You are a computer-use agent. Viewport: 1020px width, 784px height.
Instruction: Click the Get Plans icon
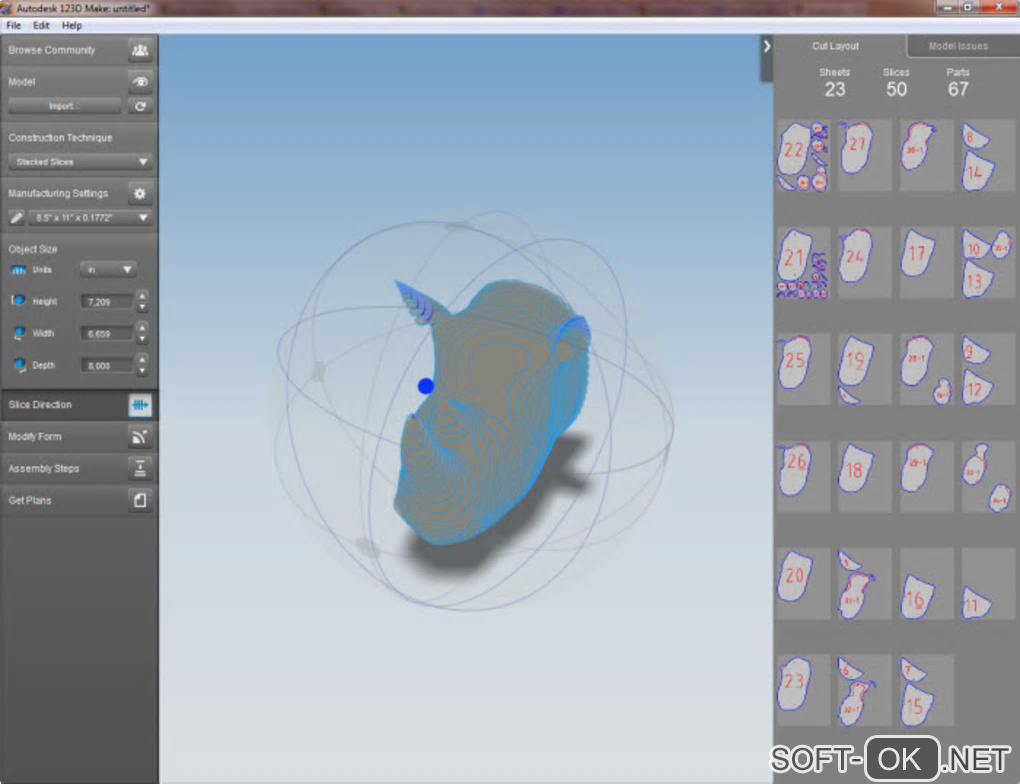point(140,500)
